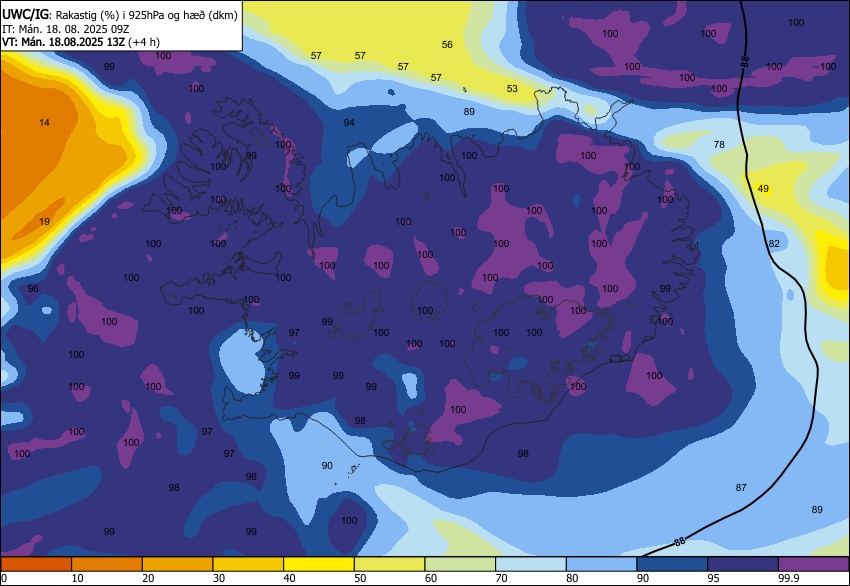
Task: Click the '10' label on the color scale
Action: pos(77,578)
